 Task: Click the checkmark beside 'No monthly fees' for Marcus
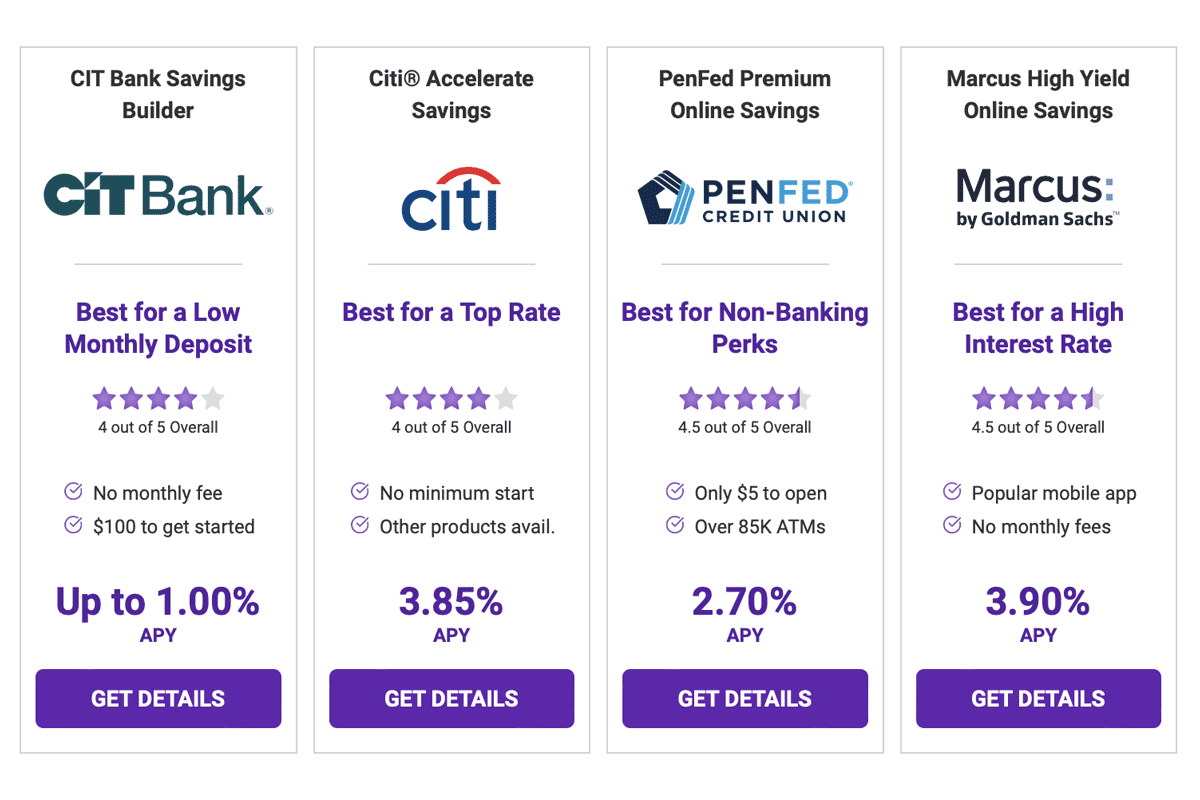[x=951, y=526]
